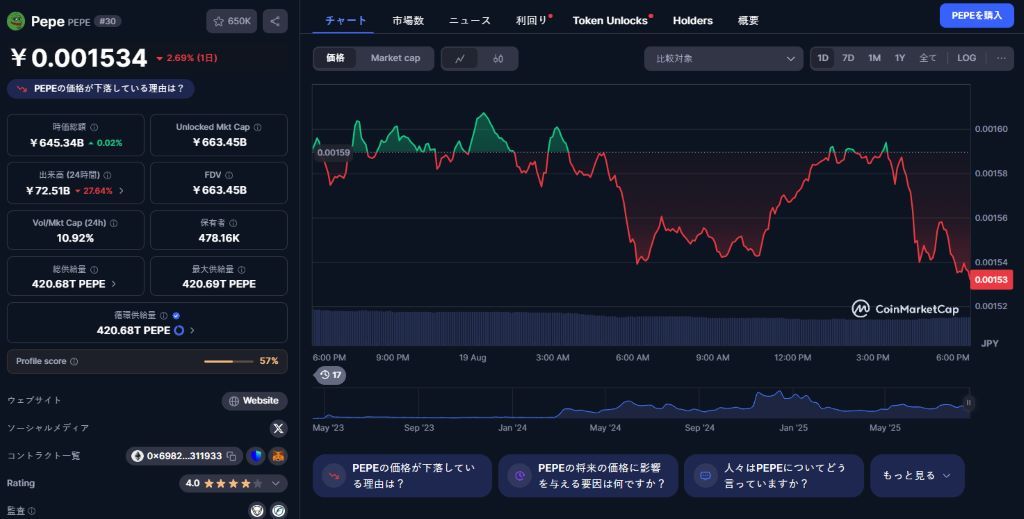Click the info icon beside 総供給量

click(x=94, y=270)
